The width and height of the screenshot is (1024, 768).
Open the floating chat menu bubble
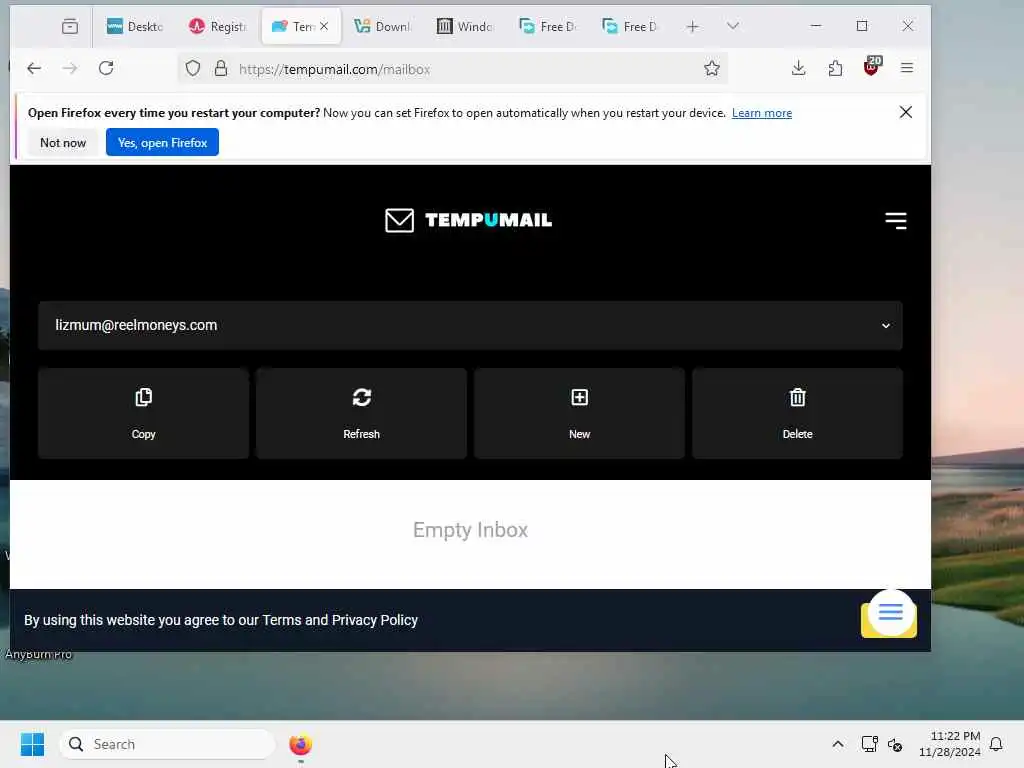890,613
